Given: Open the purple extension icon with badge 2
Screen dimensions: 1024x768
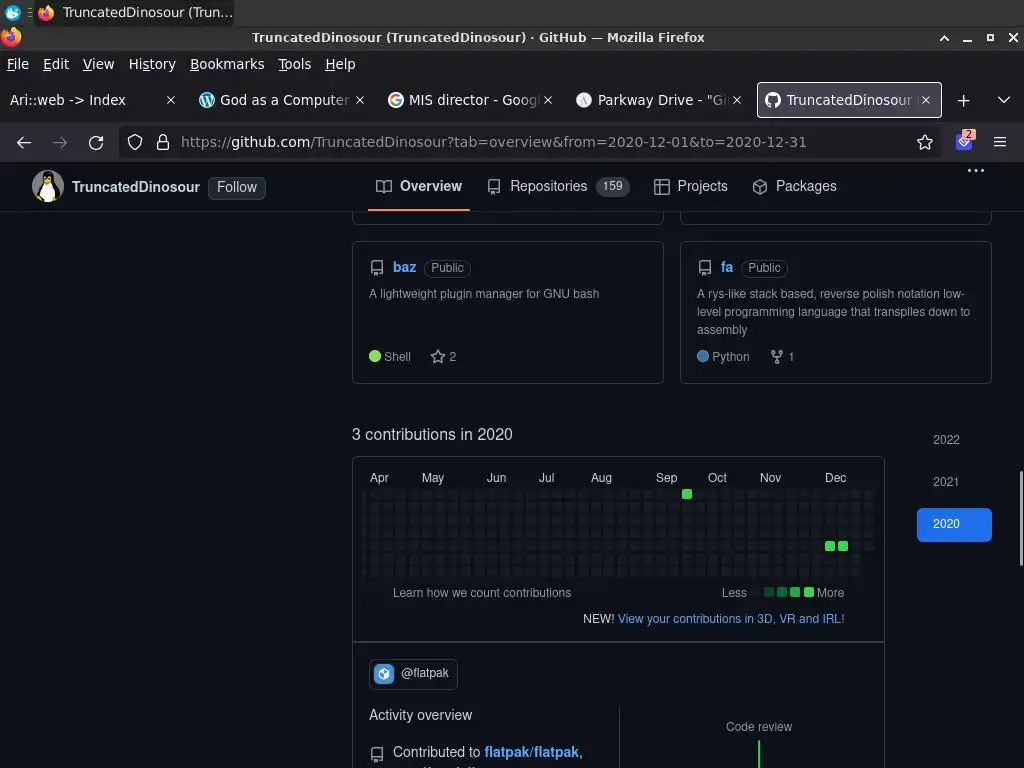Looking at the screenshot, I should (965, 140).
